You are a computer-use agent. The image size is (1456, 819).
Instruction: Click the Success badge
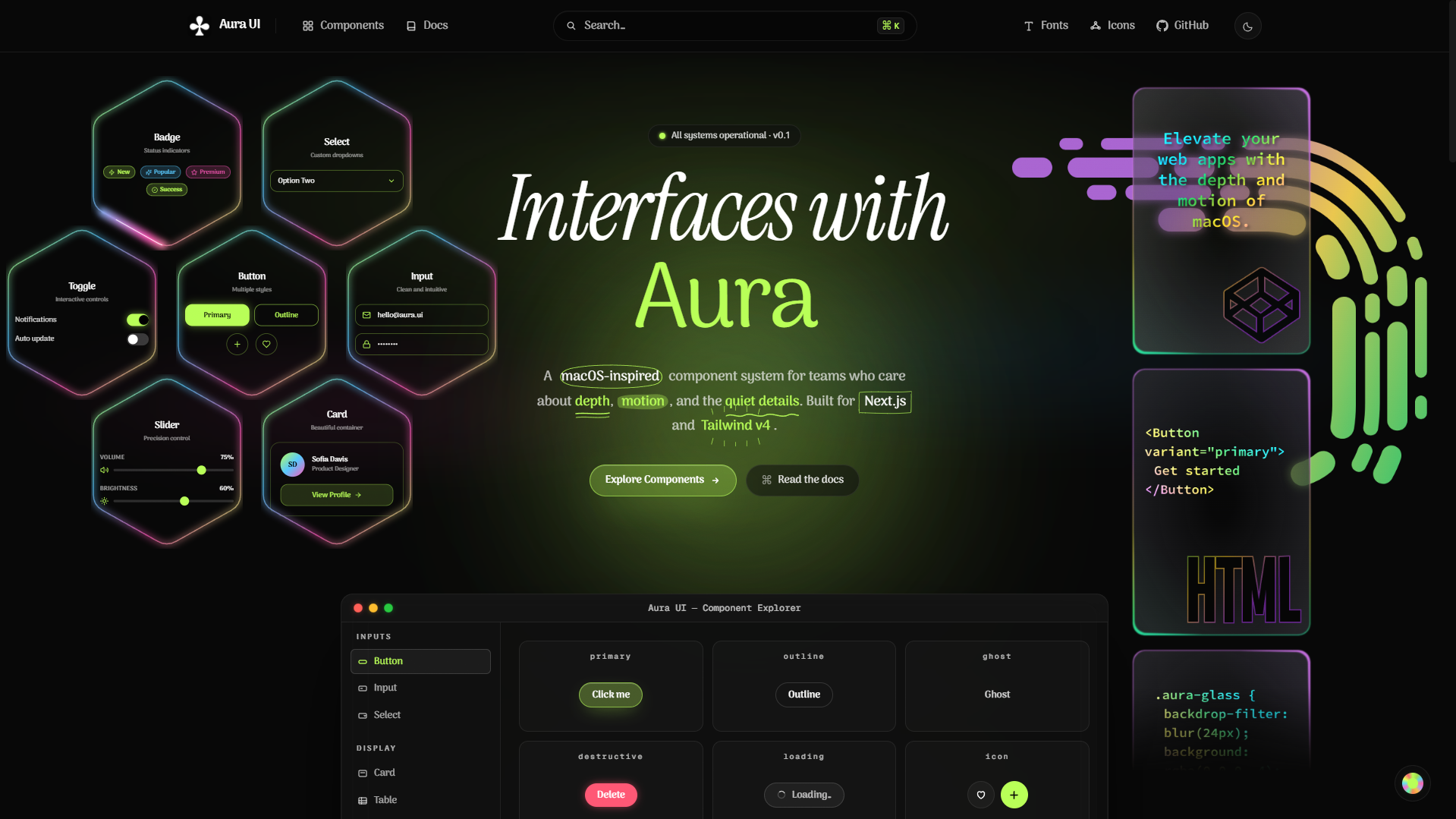167,190
